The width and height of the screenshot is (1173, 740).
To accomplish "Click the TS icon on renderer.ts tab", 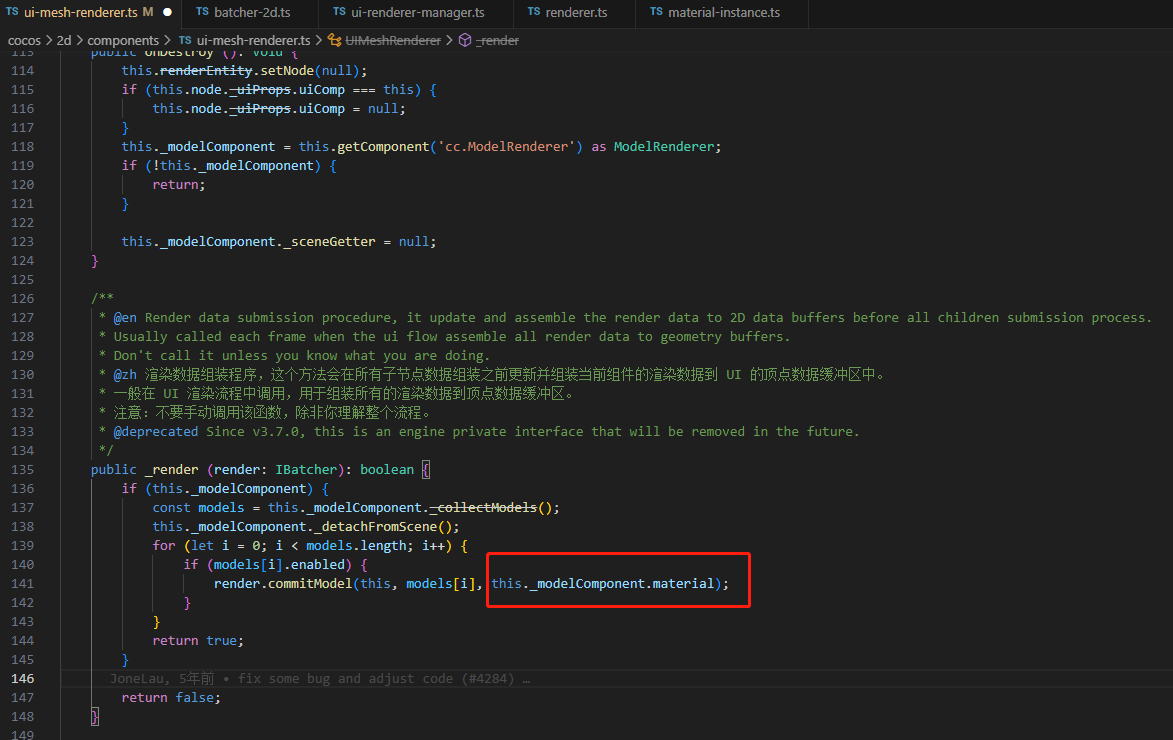I will pos(534,12).
